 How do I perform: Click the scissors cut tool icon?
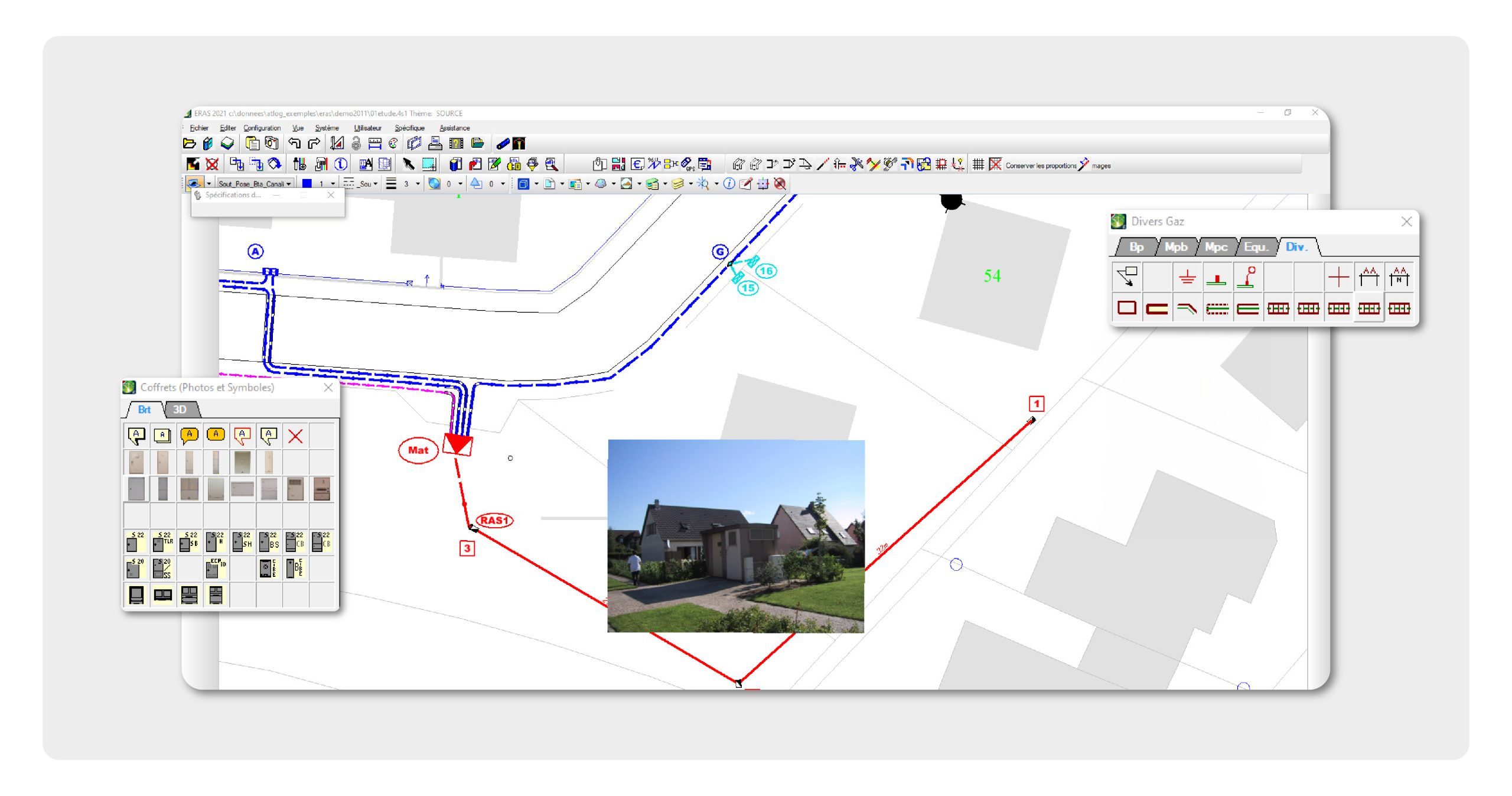coord(856,164)
